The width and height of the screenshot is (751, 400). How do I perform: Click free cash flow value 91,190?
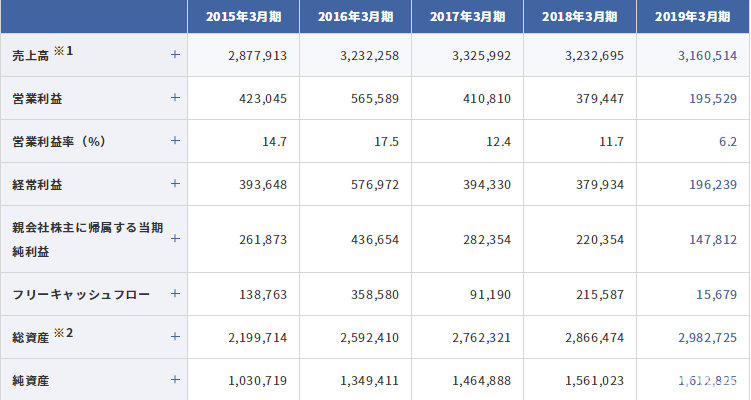pos(490,295)
